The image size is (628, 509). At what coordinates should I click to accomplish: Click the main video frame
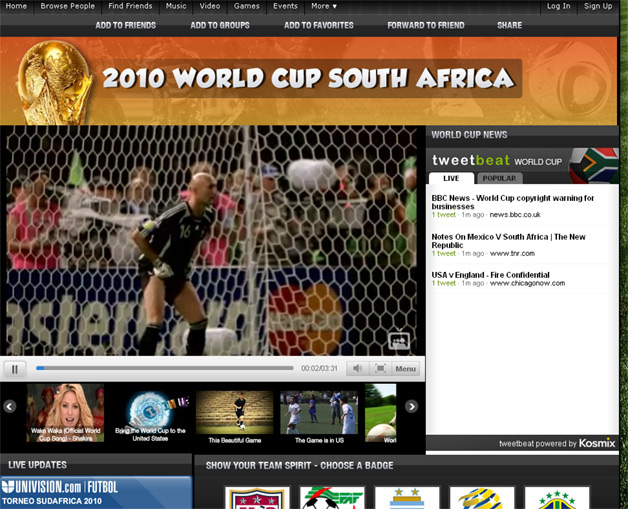click(212, 240)
